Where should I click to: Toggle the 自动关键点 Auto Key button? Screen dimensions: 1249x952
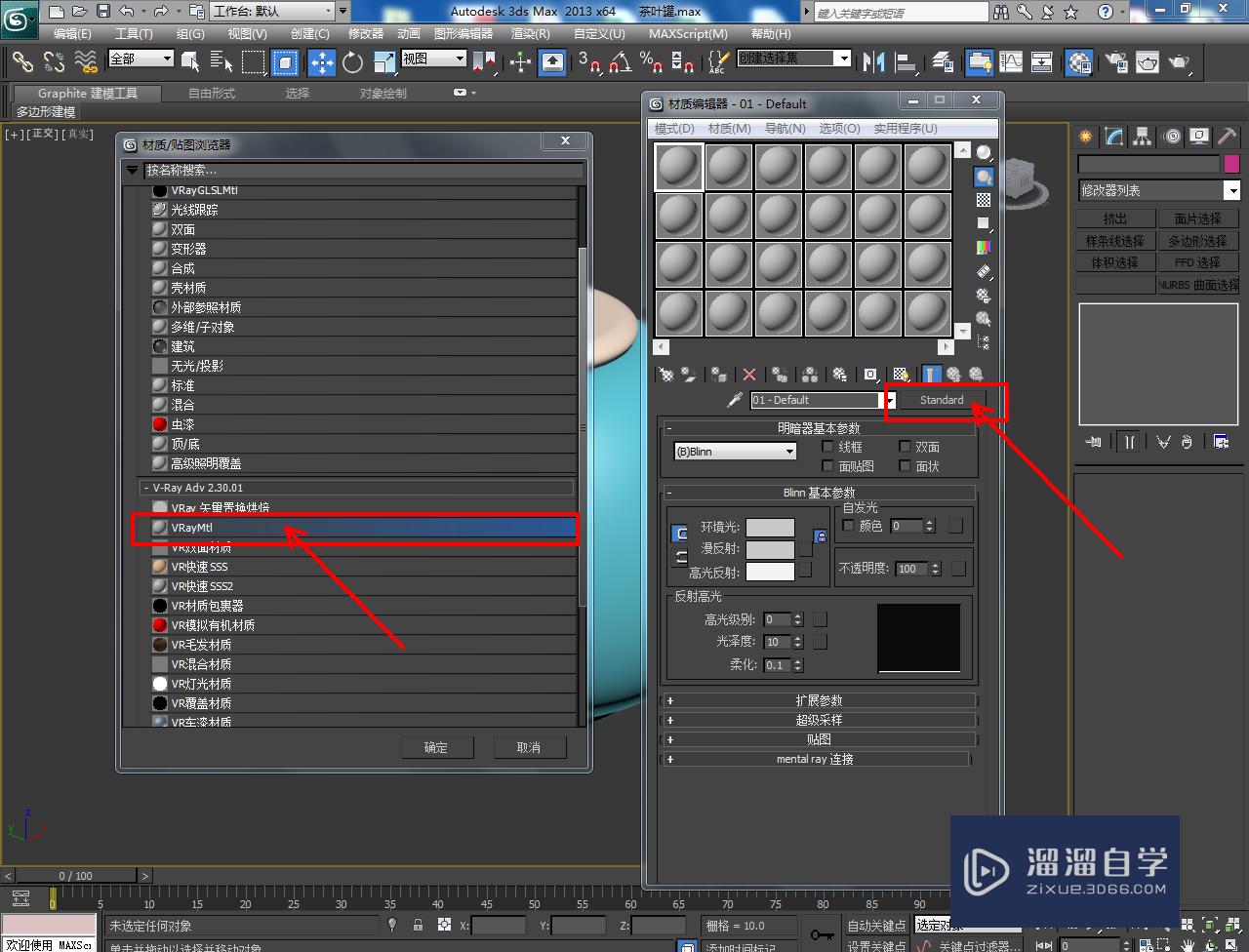[876, 926]
